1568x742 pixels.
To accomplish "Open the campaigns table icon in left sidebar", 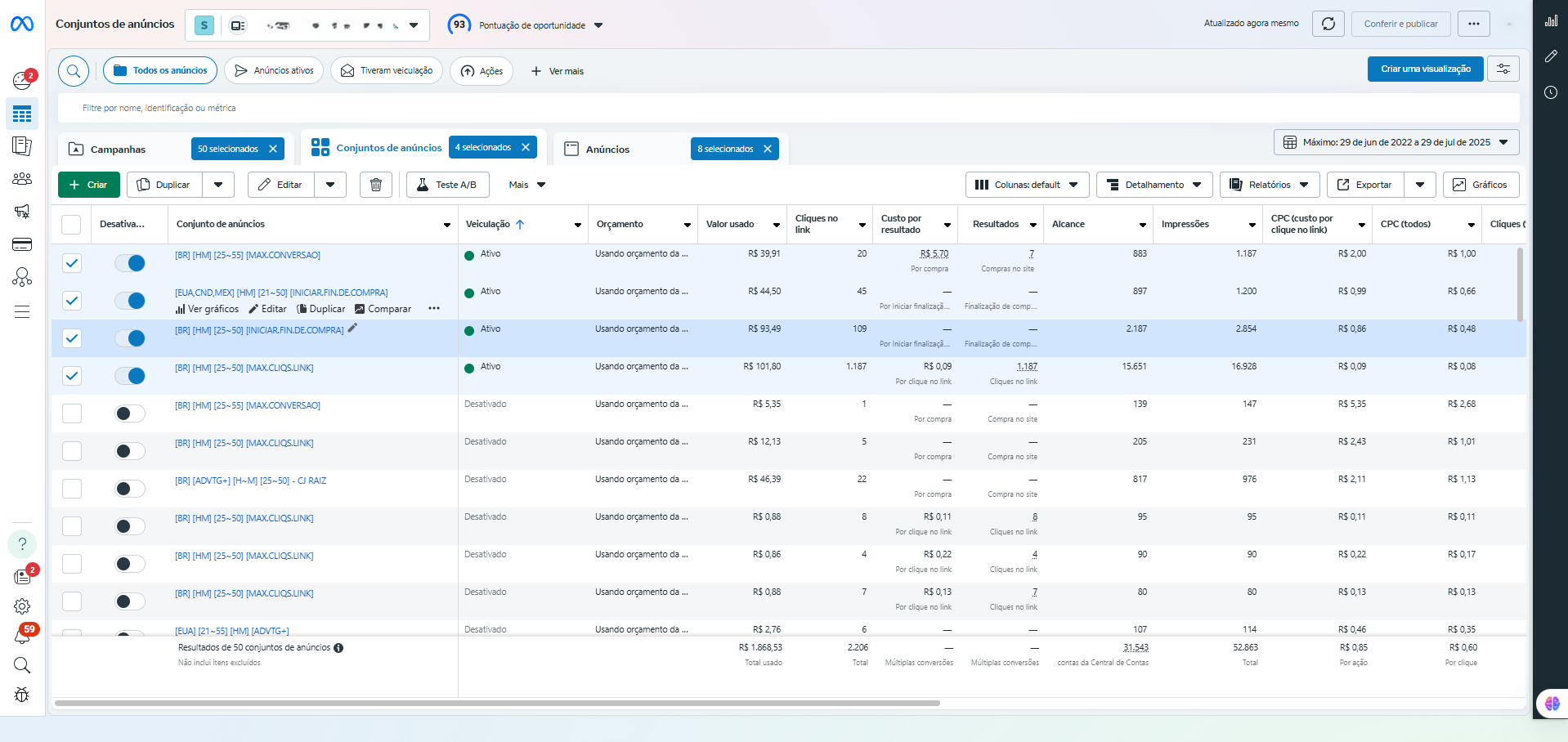I will click(22, 114).
